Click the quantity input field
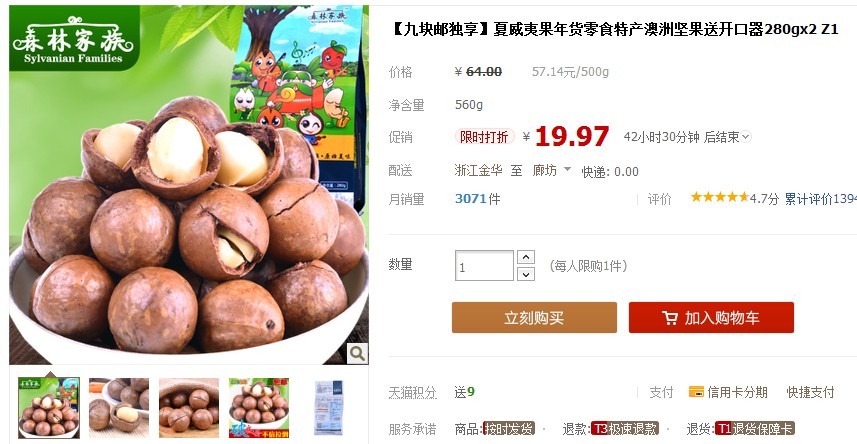 point(484,266)
